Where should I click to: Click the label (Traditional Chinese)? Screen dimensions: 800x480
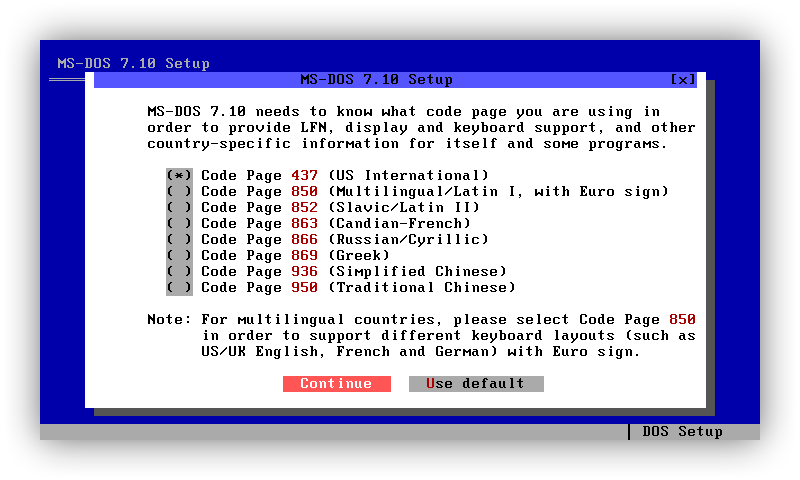pos(421,288)
